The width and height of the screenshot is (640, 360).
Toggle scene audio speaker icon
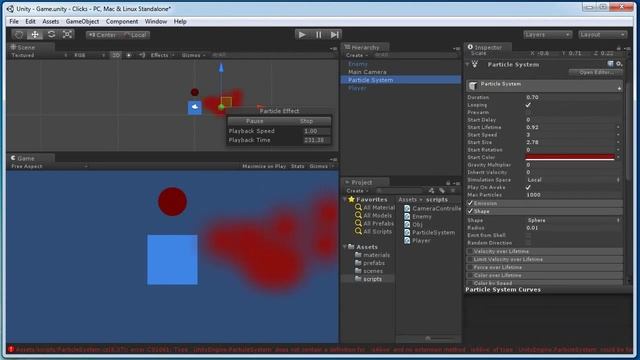(142, 55)
